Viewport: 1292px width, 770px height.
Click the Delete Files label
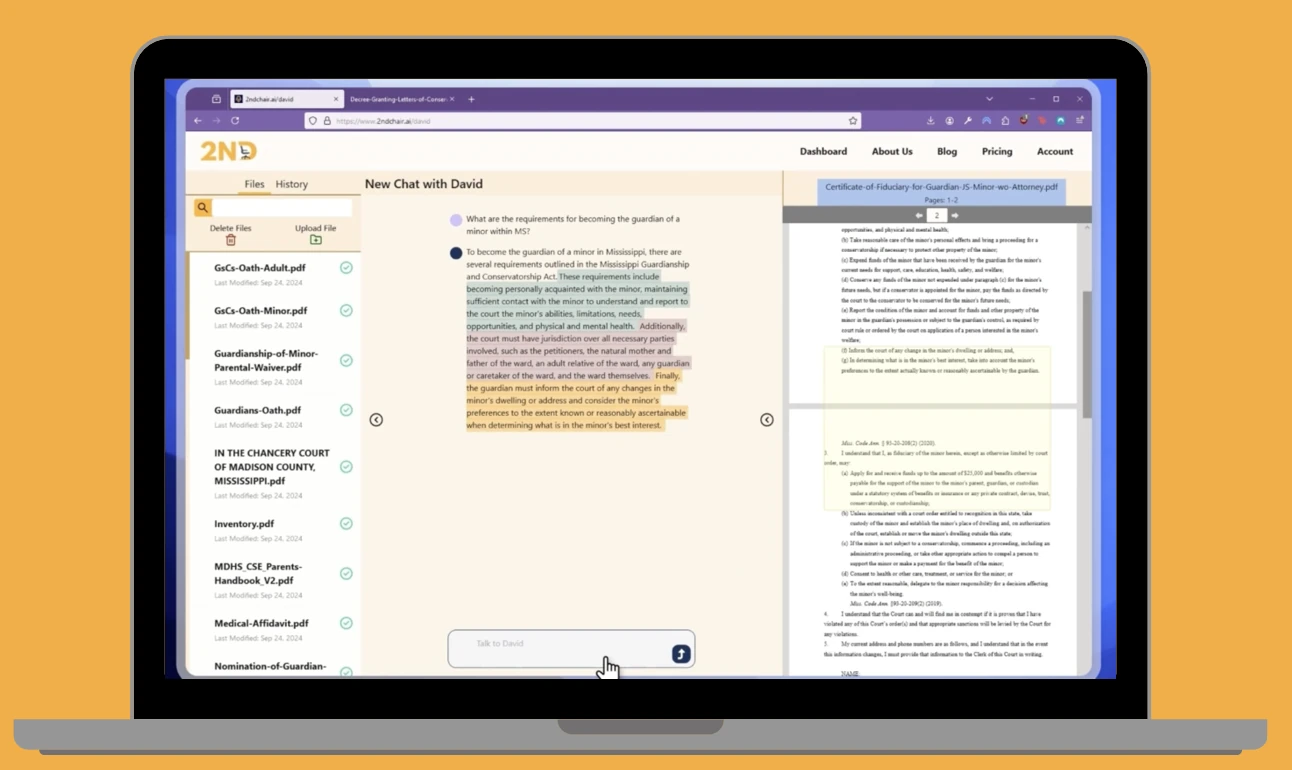230,228
